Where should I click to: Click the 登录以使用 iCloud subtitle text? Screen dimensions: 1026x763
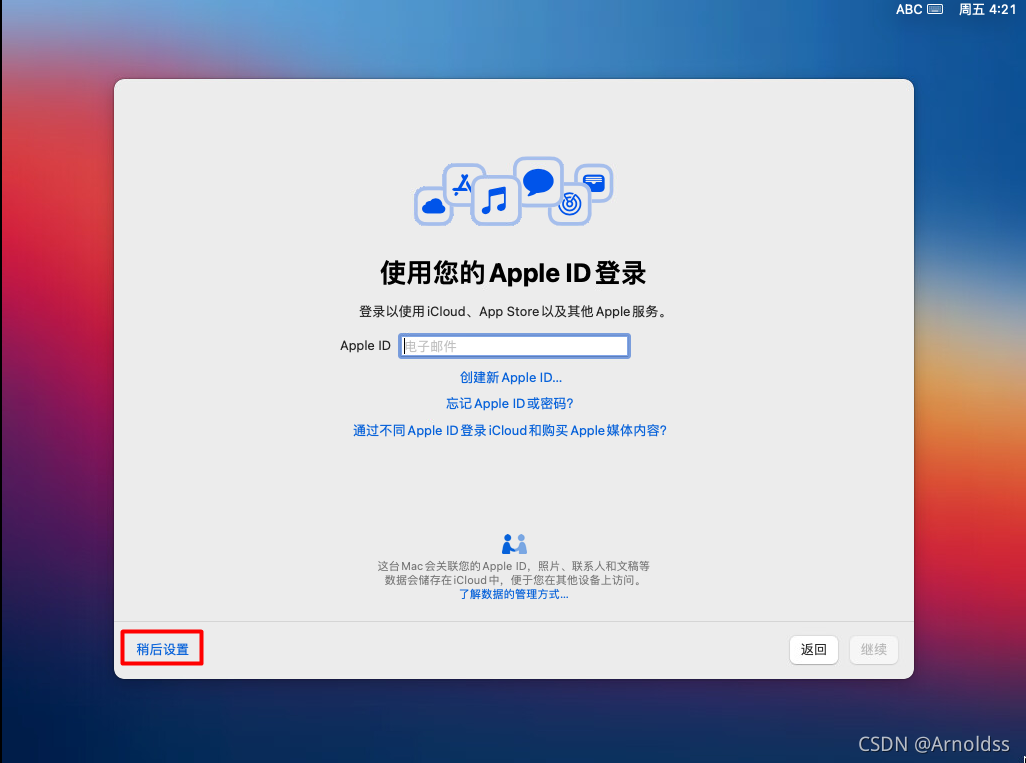[514, 311]
